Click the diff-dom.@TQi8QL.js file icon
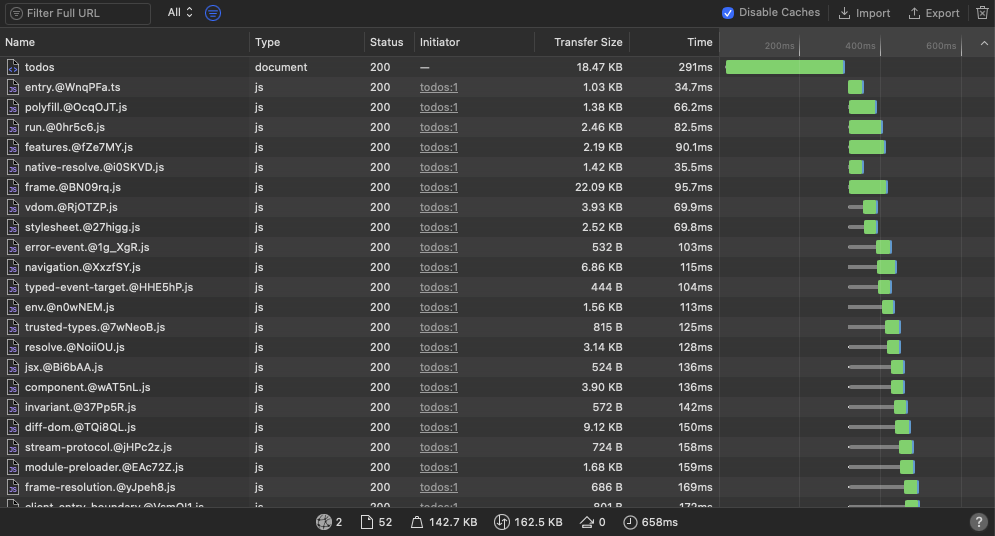The image size is (995, 536). pyautogui.click(x=13, y=427)
